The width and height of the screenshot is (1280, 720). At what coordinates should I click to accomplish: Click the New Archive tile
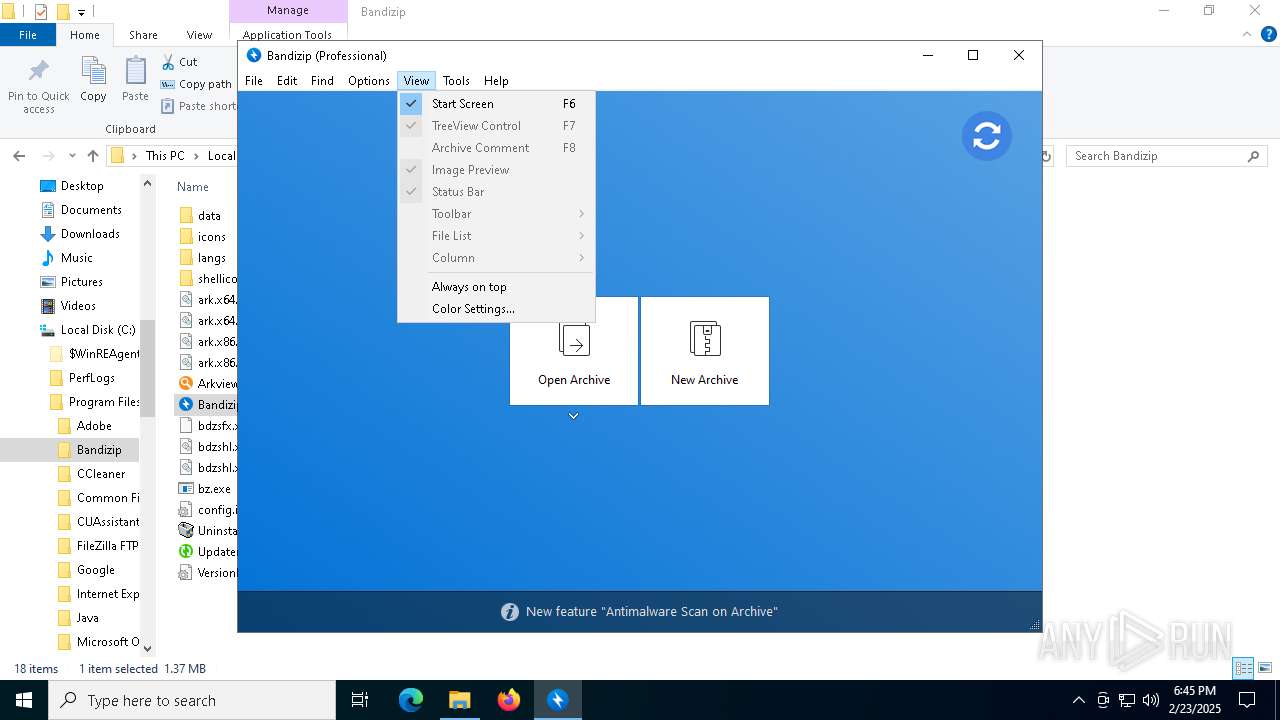pos(705,350)
